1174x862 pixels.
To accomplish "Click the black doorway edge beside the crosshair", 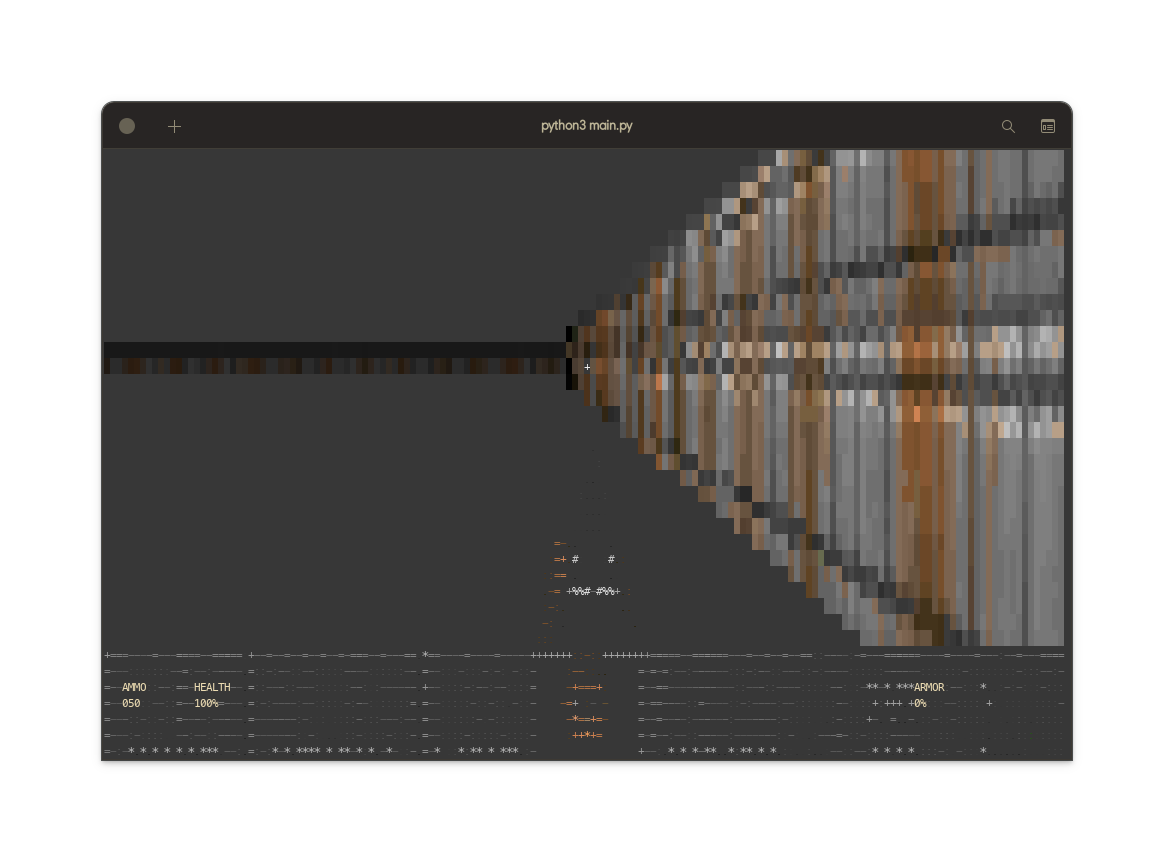I will click(x=569, y=358).
